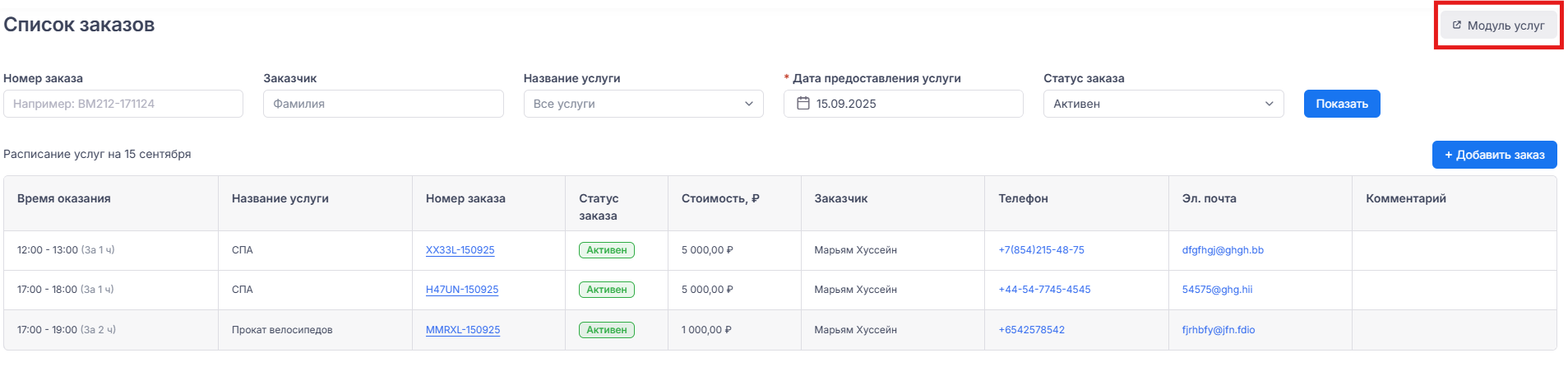Viewport: 1568px width, 367px height.
Task: Click phone number +44-54-7745-4545
Action: 1044,290
